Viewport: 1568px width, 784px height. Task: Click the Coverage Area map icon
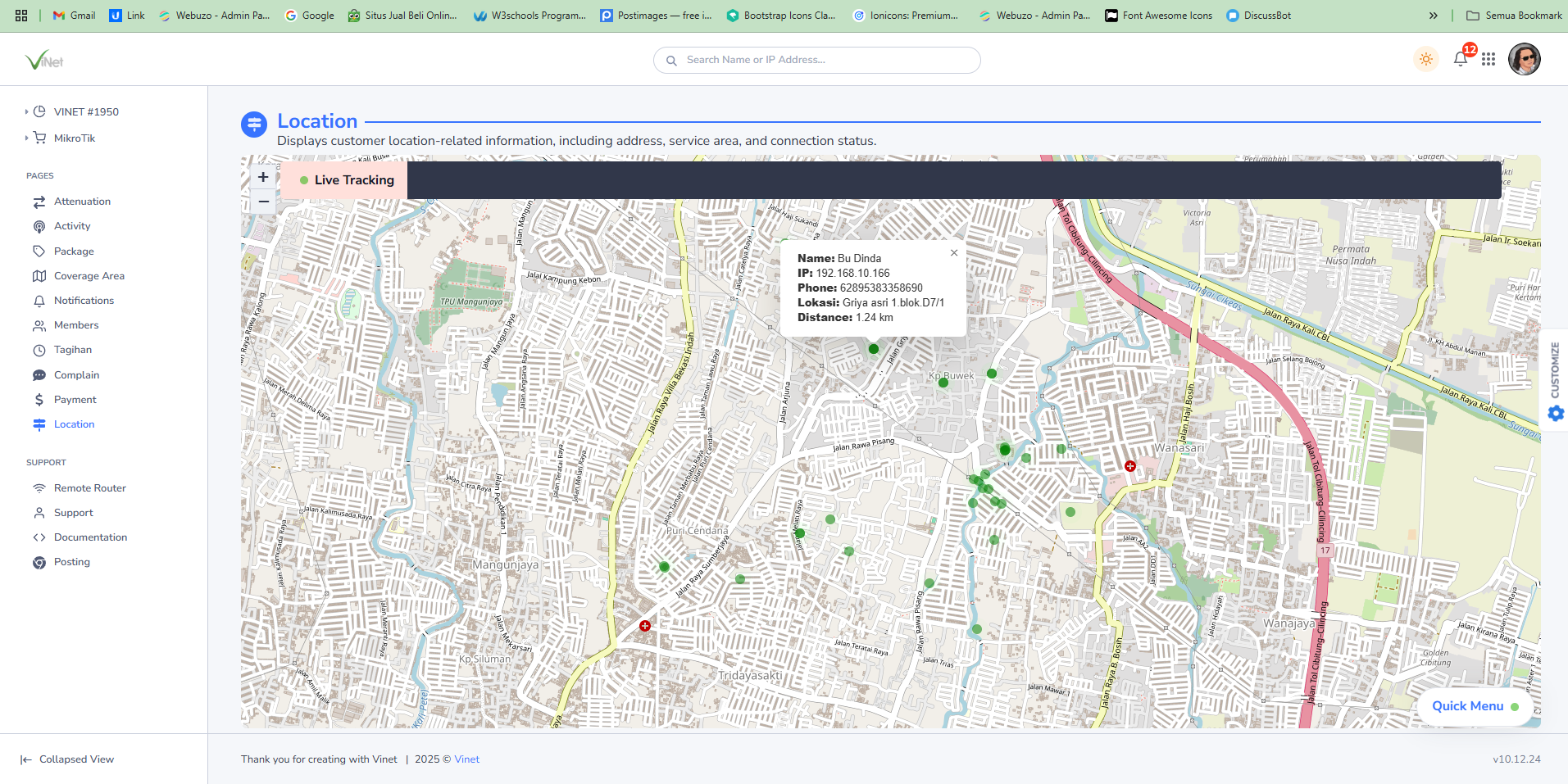point(39,276)
